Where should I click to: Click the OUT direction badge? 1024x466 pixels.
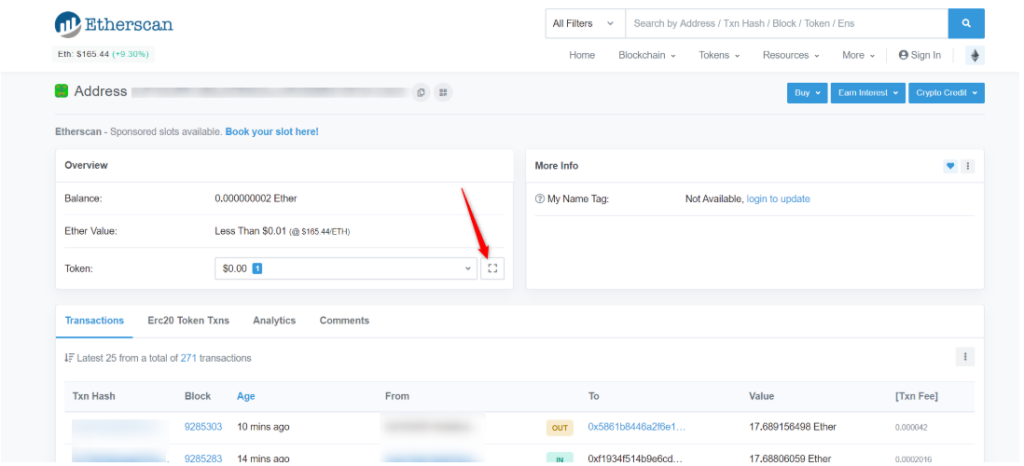(560, 427)
